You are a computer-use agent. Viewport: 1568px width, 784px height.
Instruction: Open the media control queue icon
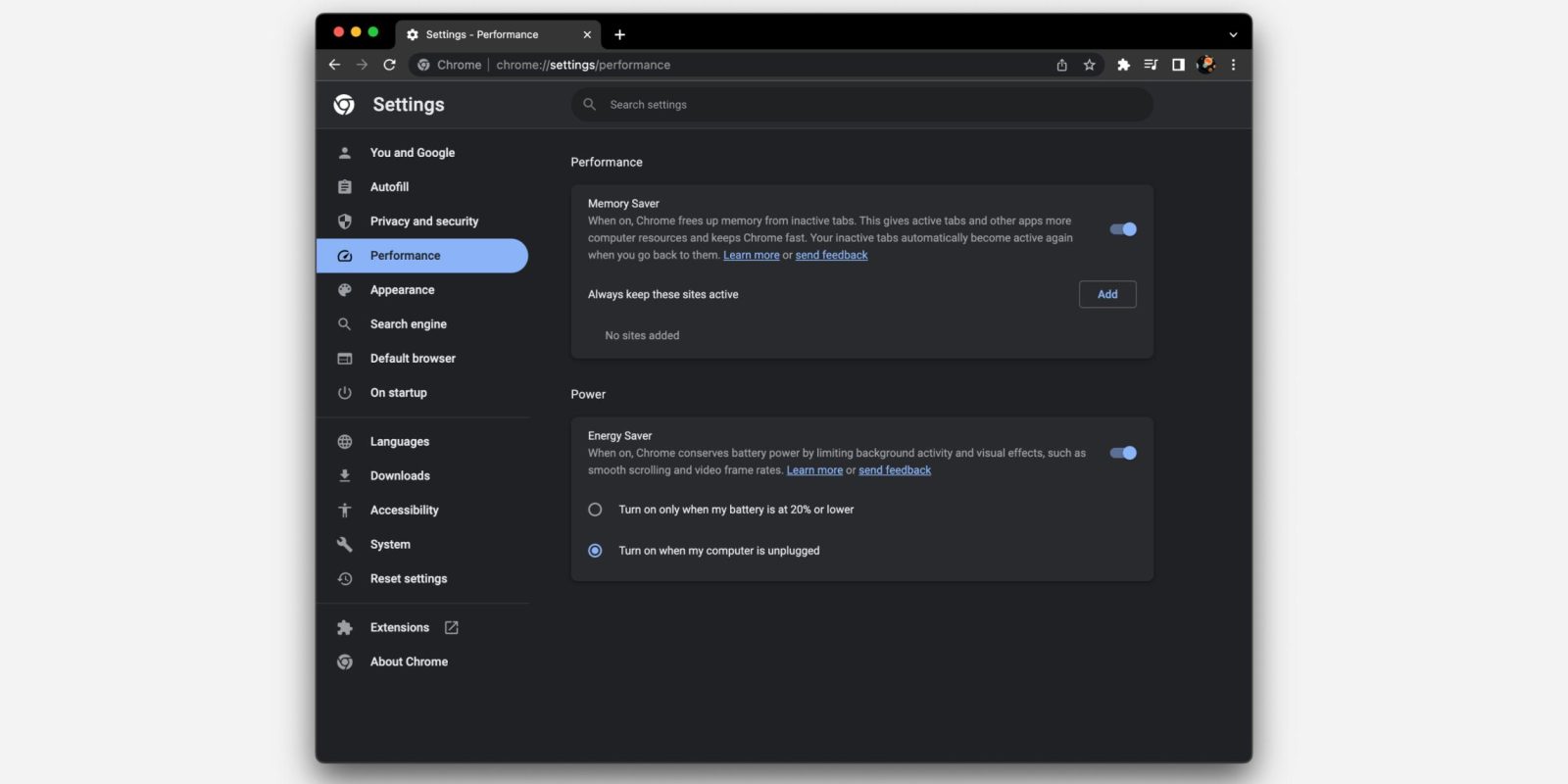pos(1151,65)
